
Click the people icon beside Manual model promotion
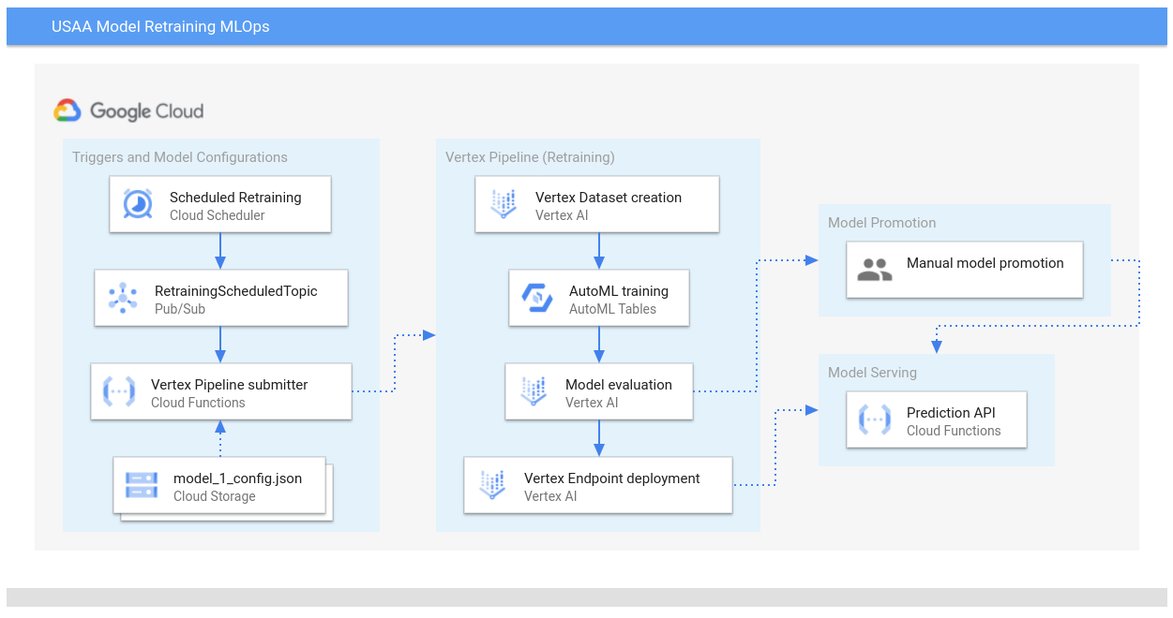(x=875, y=269)
